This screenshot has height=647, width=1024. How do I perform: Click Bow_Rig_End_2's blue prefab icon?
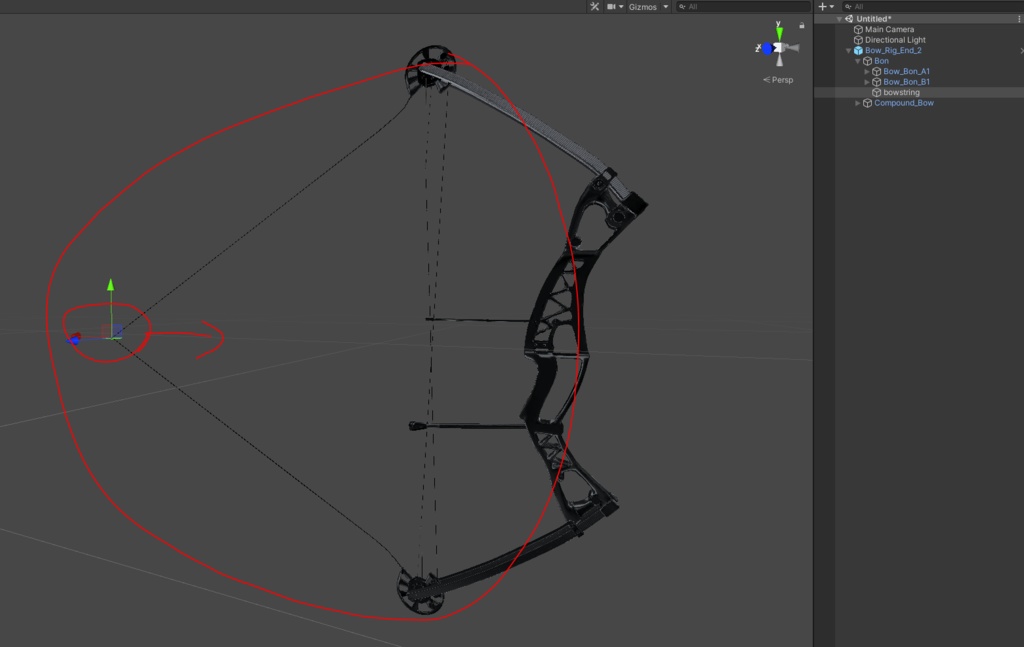(x=860, y=50)
